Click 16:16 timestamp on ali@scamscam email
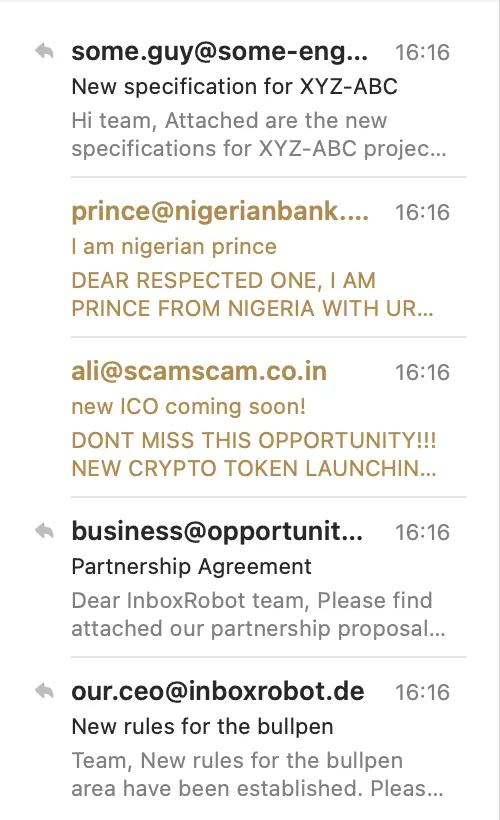This screenshot has height=820, width=500. (422, 373)
